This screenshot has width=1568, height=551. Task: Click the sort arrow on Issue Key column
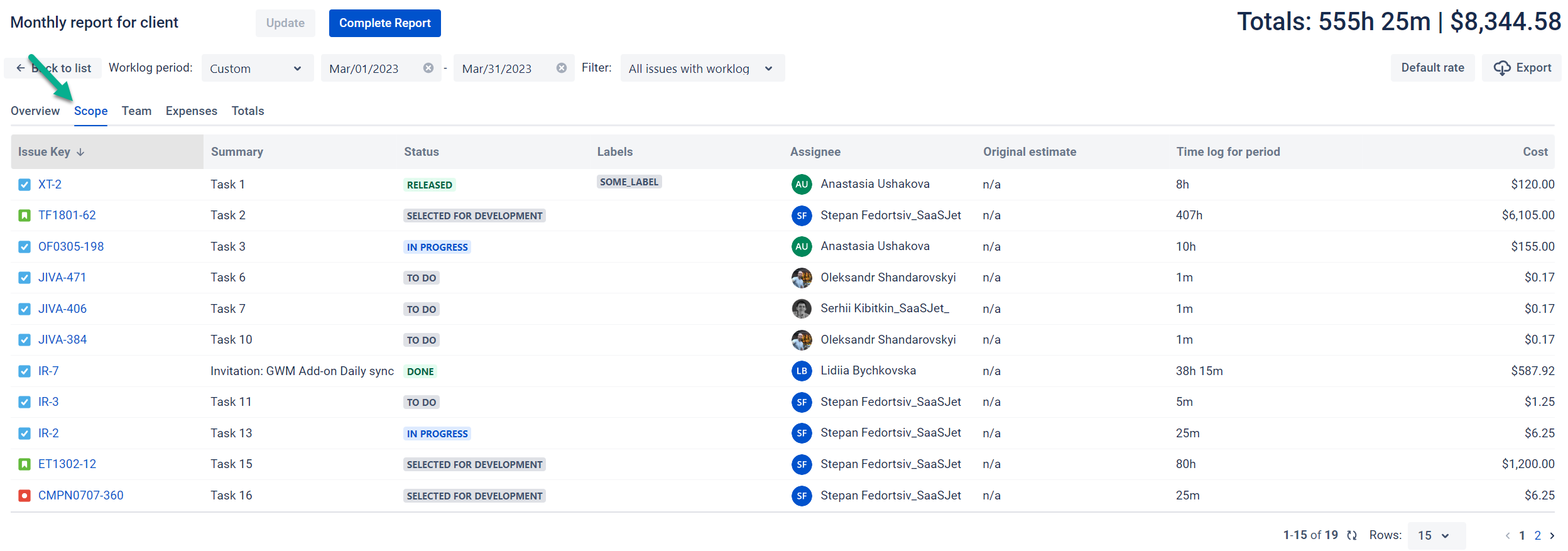tap(80, 152)
